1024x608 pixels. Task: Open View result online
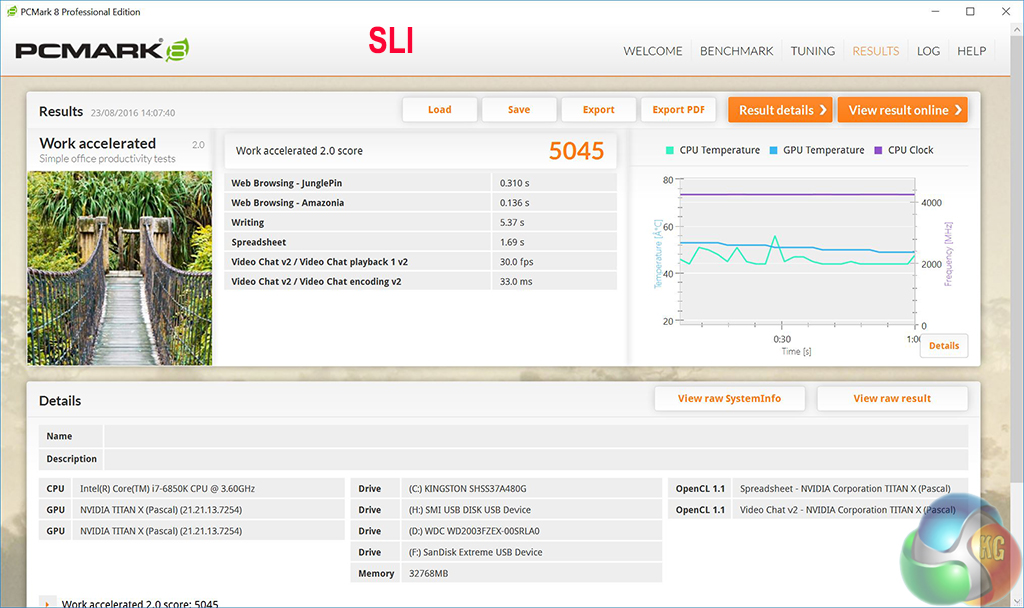[x=904, y=110]
